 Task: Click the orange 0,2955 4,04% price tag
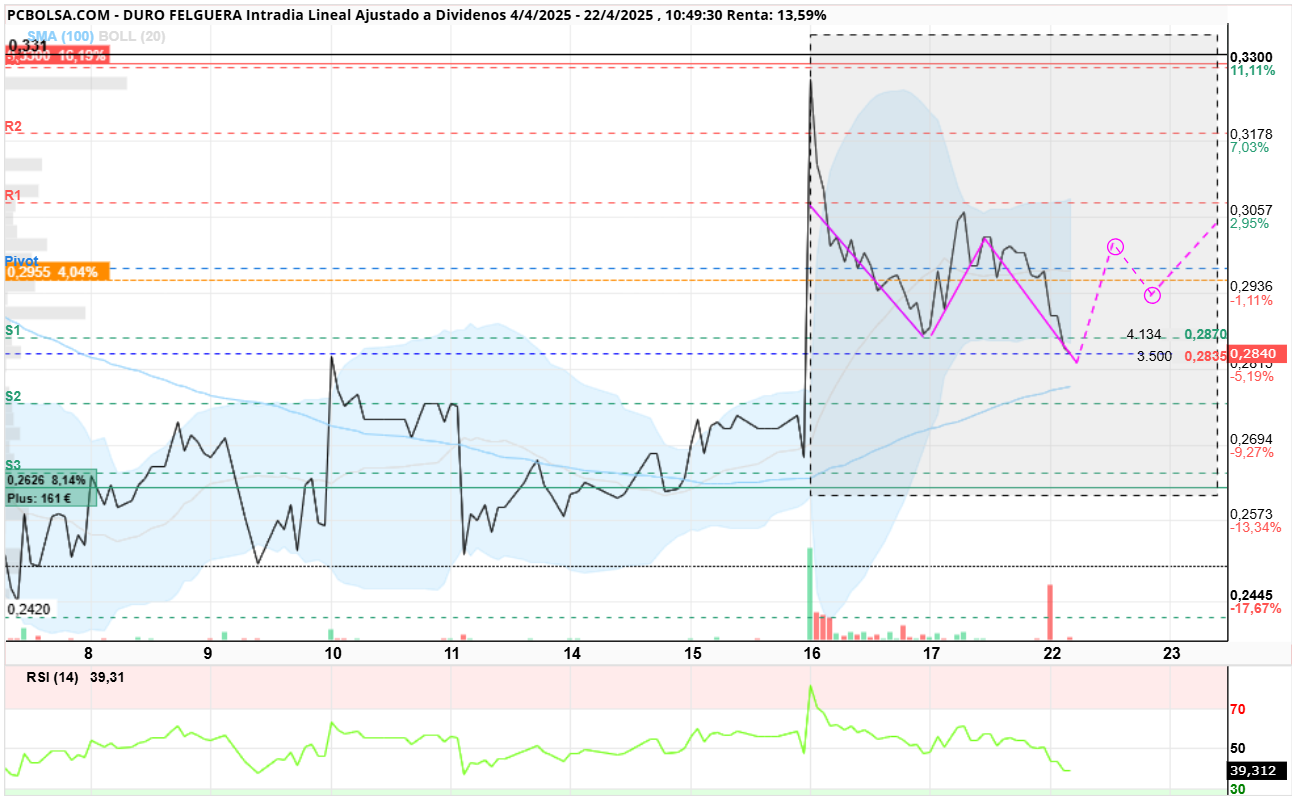(x=56, y=272)
